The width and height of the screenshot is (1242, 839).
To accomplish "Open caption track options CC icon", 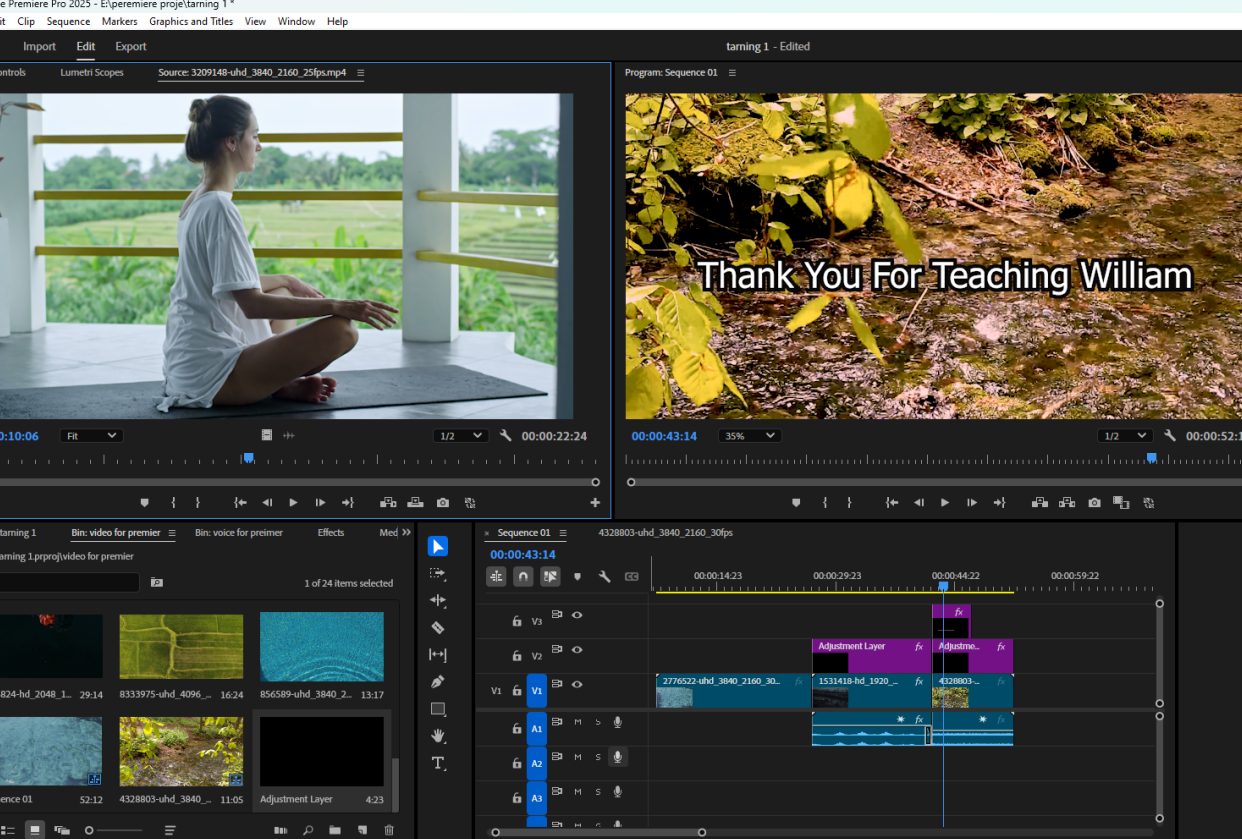I will tap(632, 577).
